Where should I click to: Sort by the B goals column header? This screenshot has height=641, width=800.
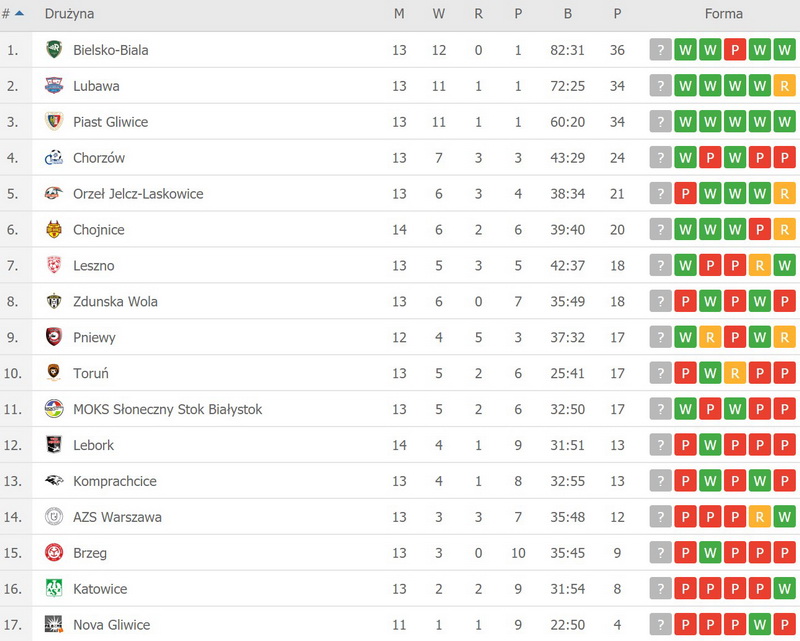tap(568, 14)
